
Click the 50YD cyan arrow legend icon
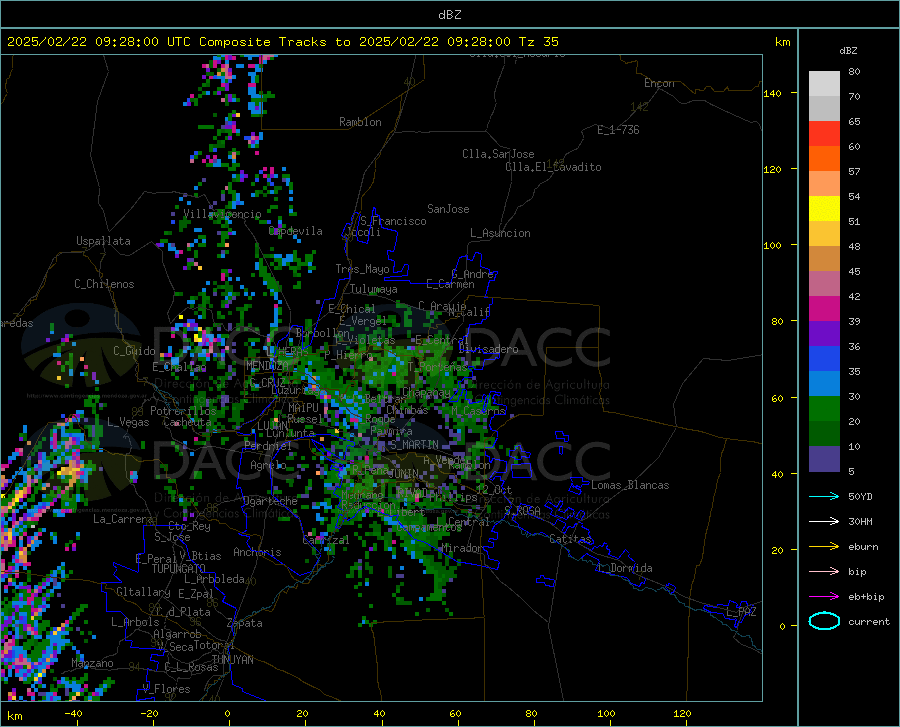click(824, 496)
